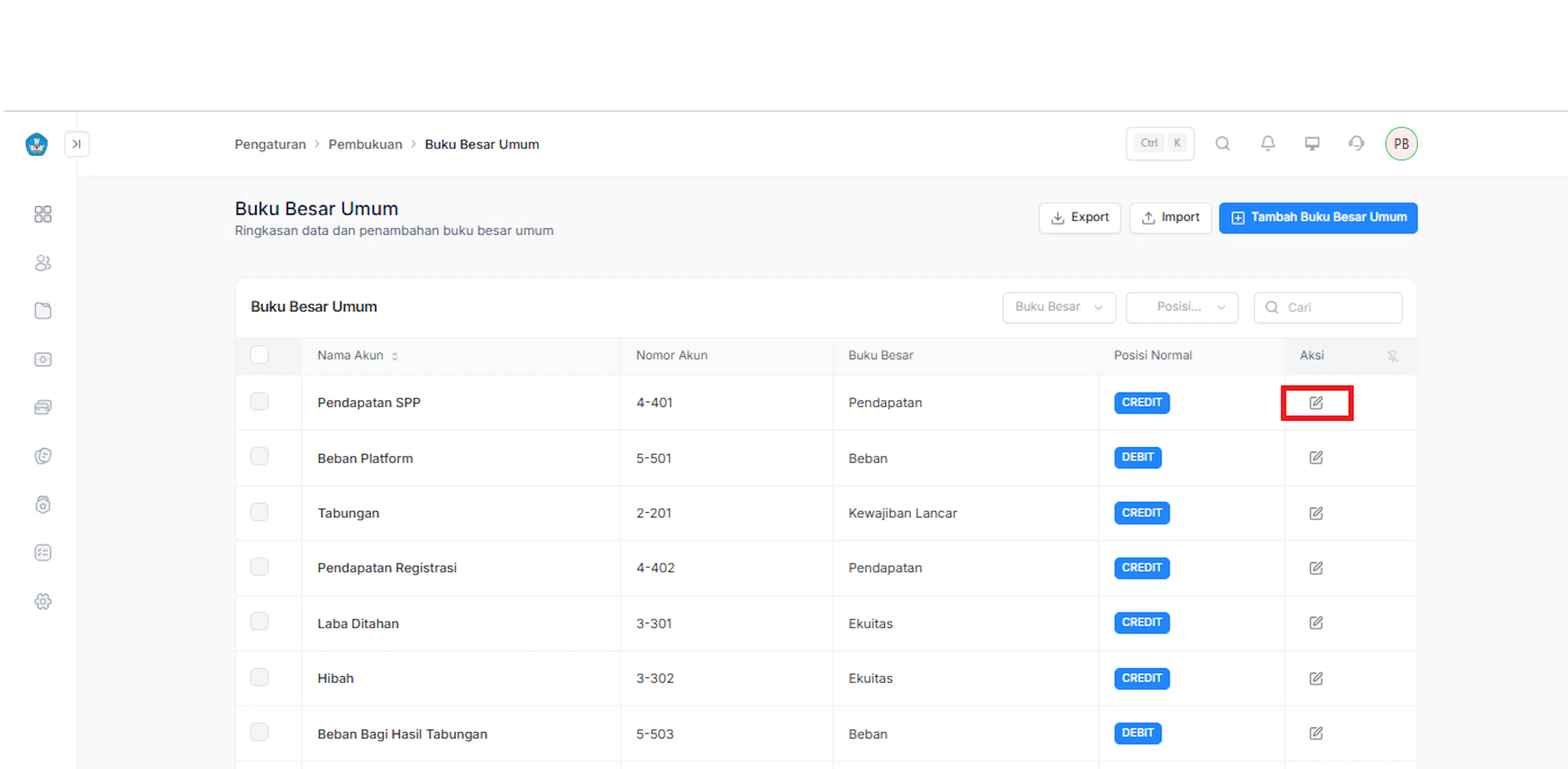Screen dimensions: 1568x769
Task: Click the DEBIT badge for Beban Bagi Hasil
Action: (1138, 733)
